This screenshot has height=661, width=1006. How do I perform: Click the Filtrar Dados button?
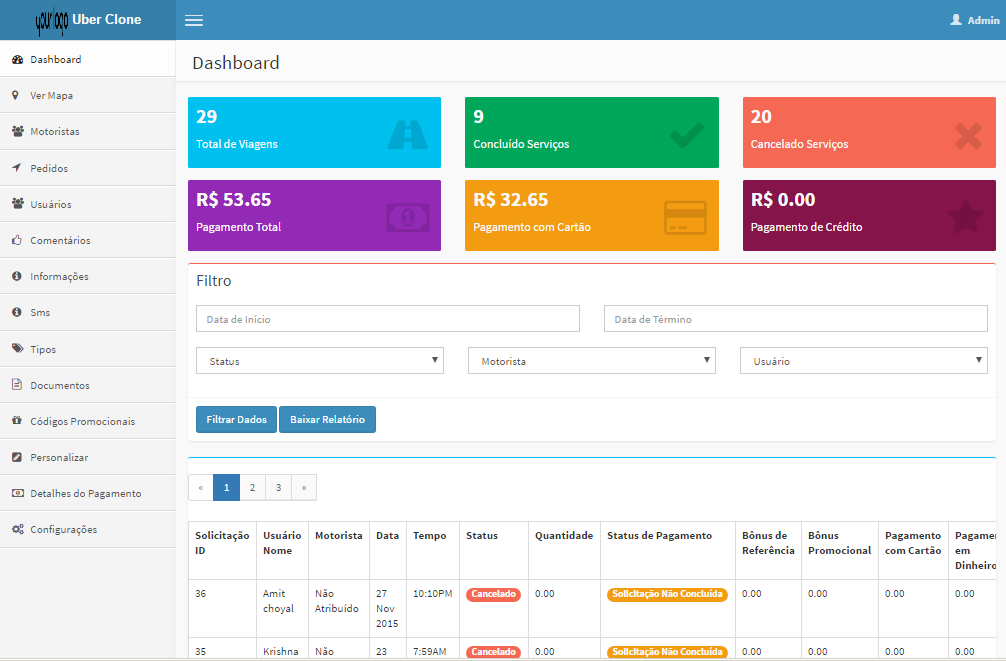coord(236,419)
